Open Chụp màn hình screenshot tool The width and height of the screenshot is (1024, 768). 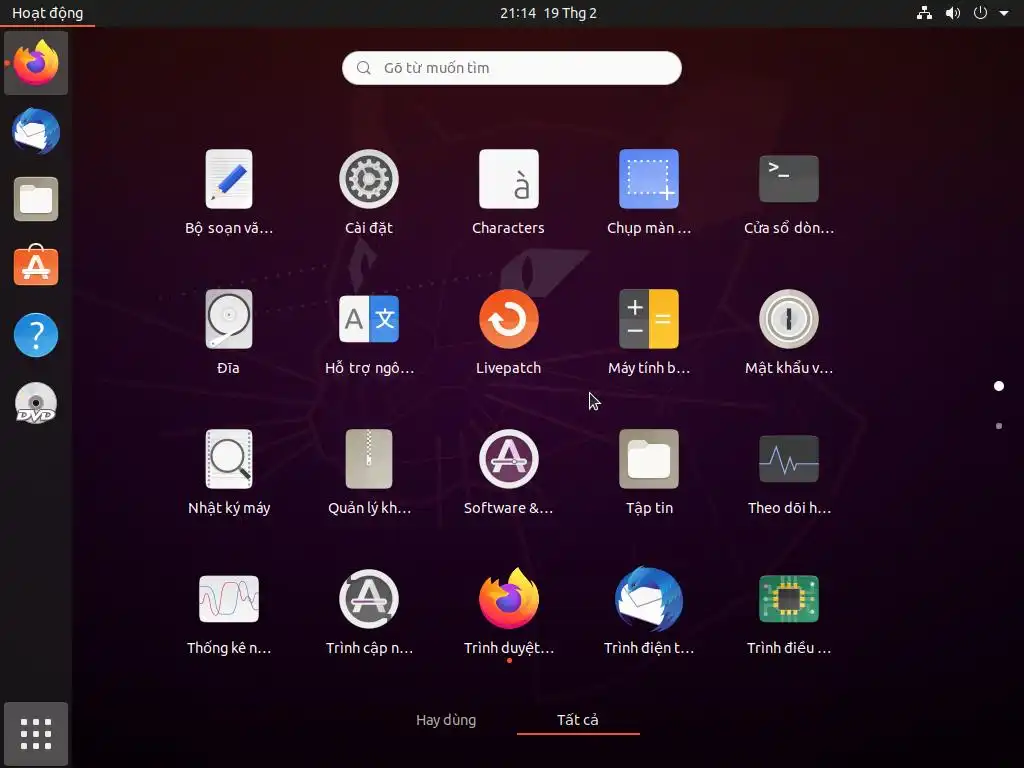[x=648, y=192]
